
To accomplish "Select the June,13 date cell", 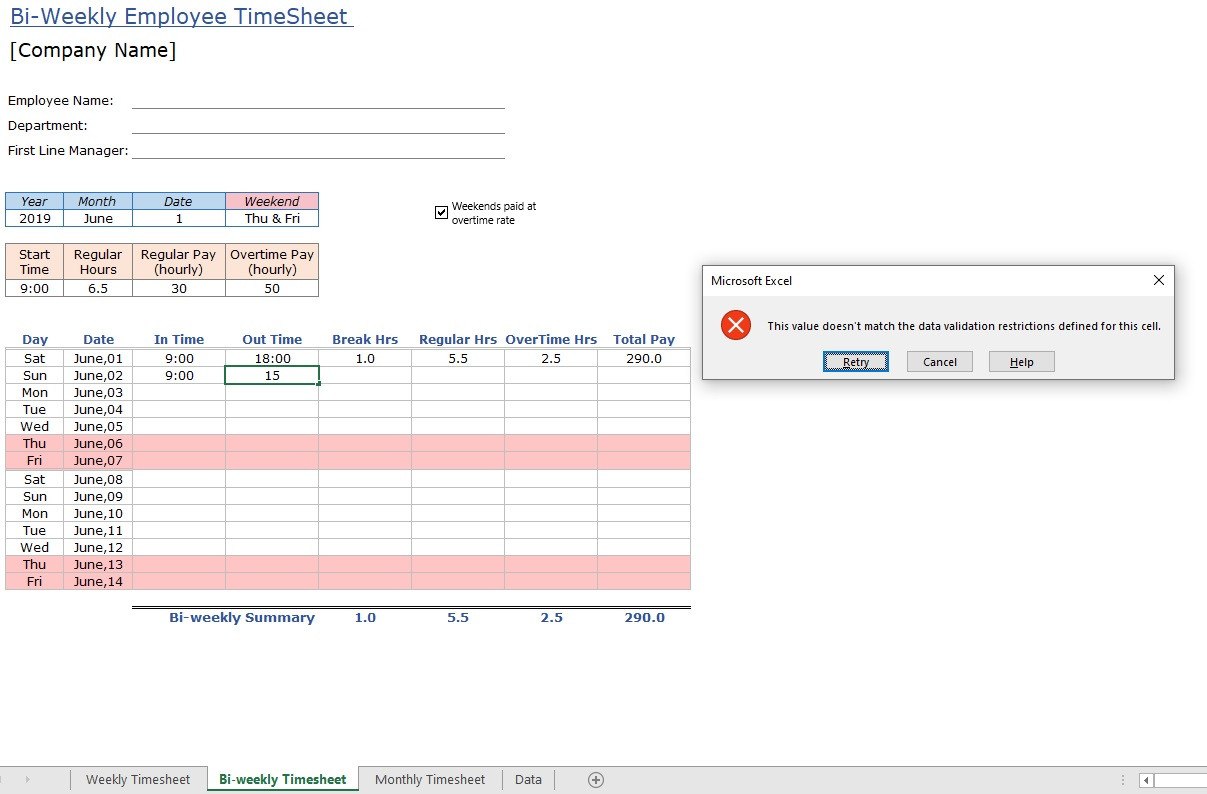I will coord(98,564).
